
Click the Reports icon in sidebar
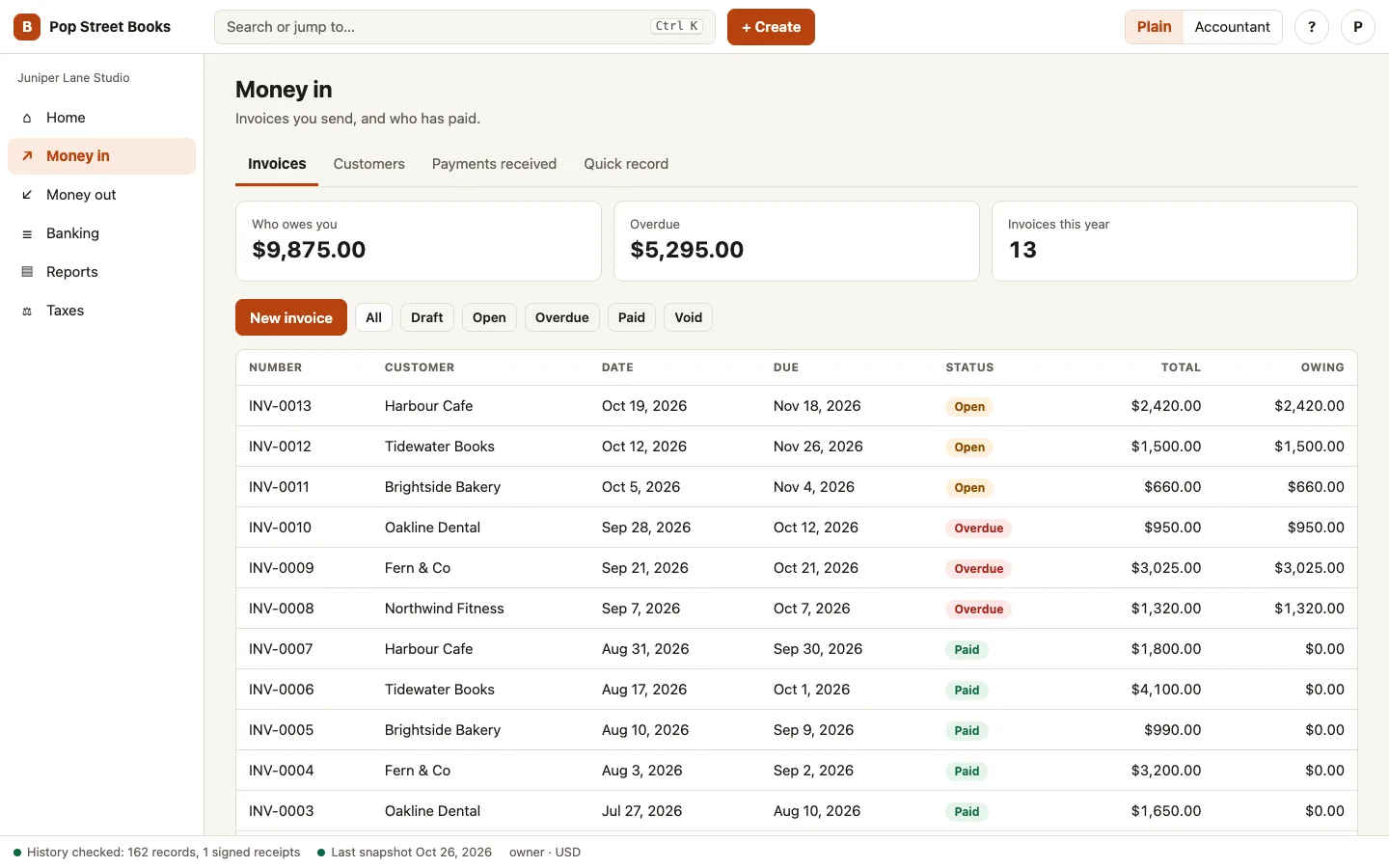(27, 272)
